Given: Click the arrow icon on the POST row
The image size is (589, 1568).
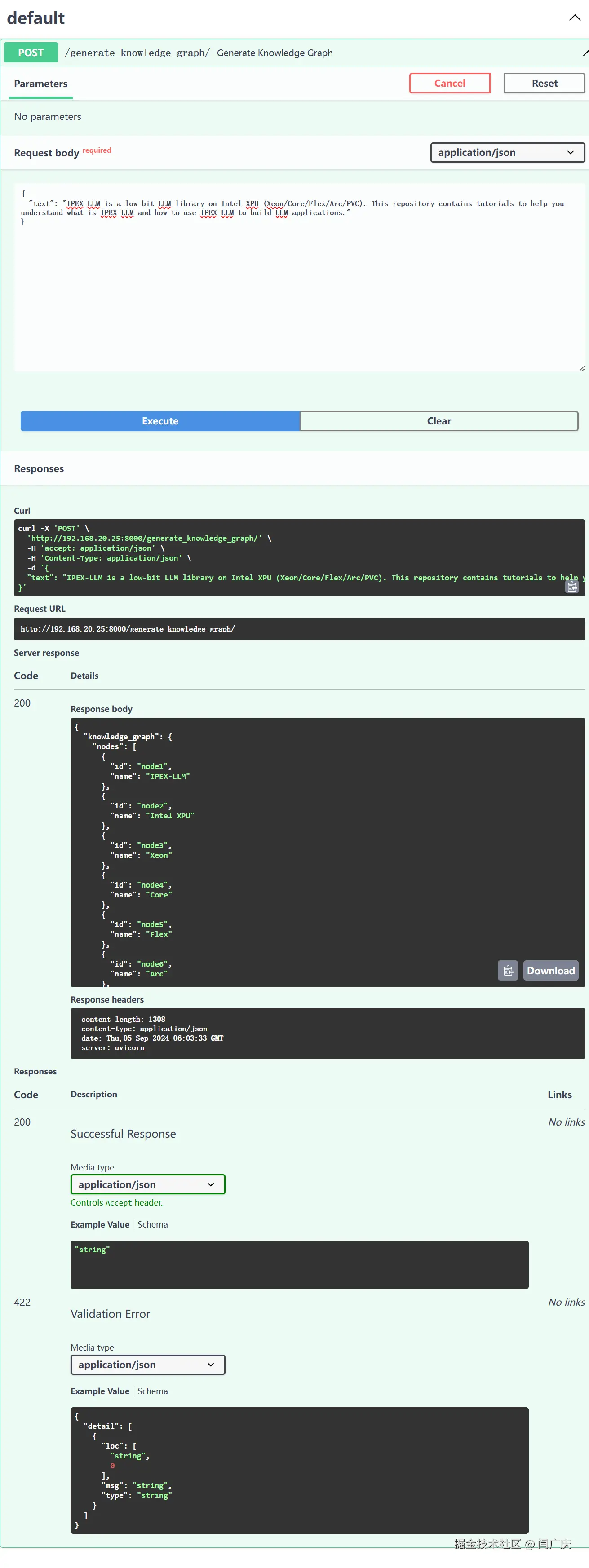Looking at the screenshot, I should point(585,53).
